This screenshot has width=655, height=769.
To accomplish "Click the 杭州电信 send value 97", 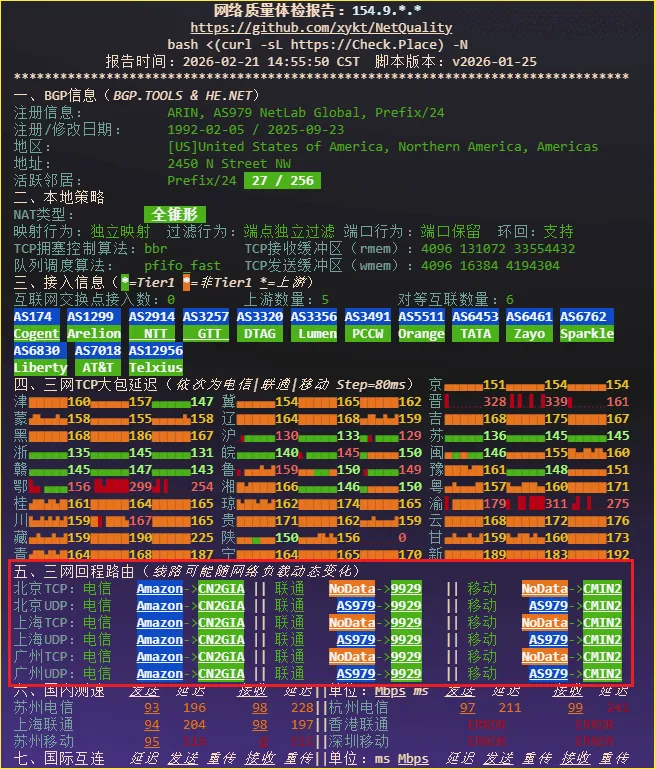I will click(x=467, y=708).
